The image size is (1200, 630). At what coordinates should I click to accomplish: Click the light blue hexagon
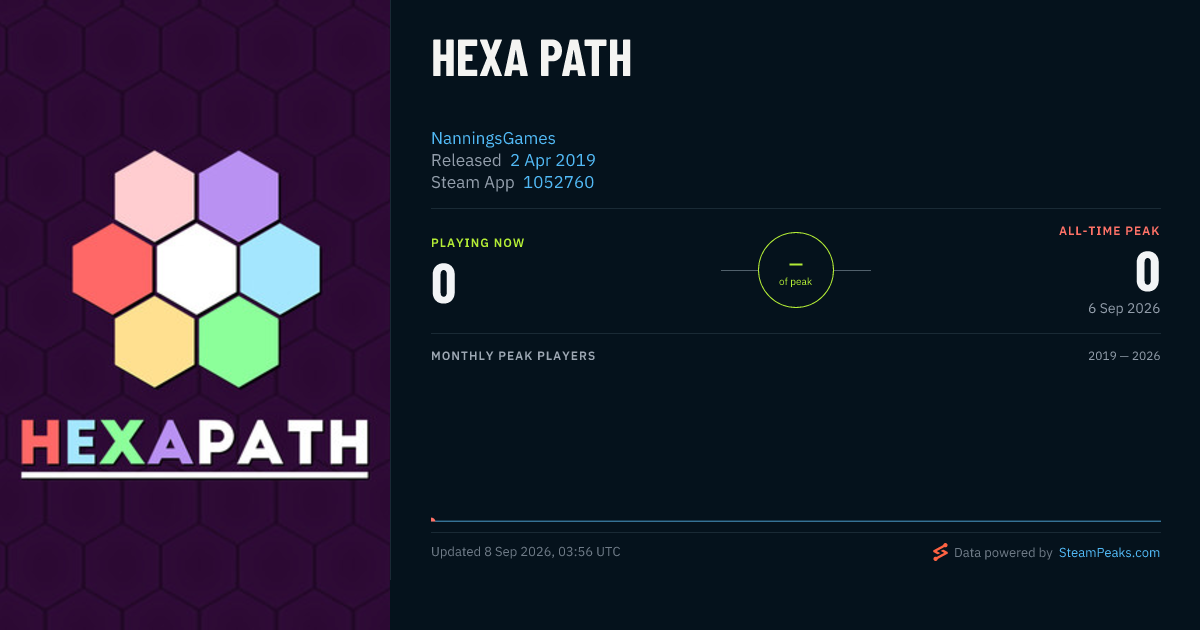point(280,268)
